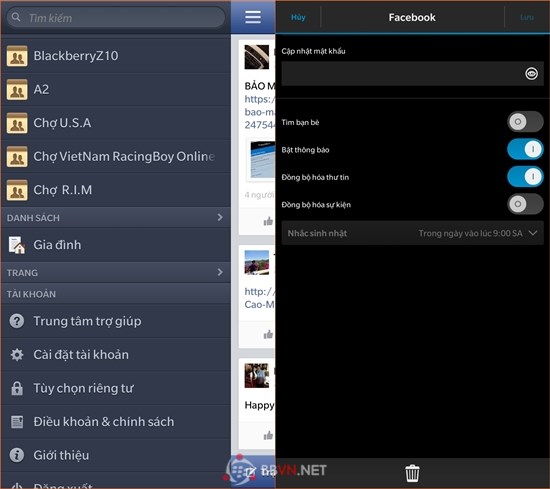Viewport: 550px width, 489px height.
Task: Open the first post's screenshot attachment
Action: click(261, 160)
